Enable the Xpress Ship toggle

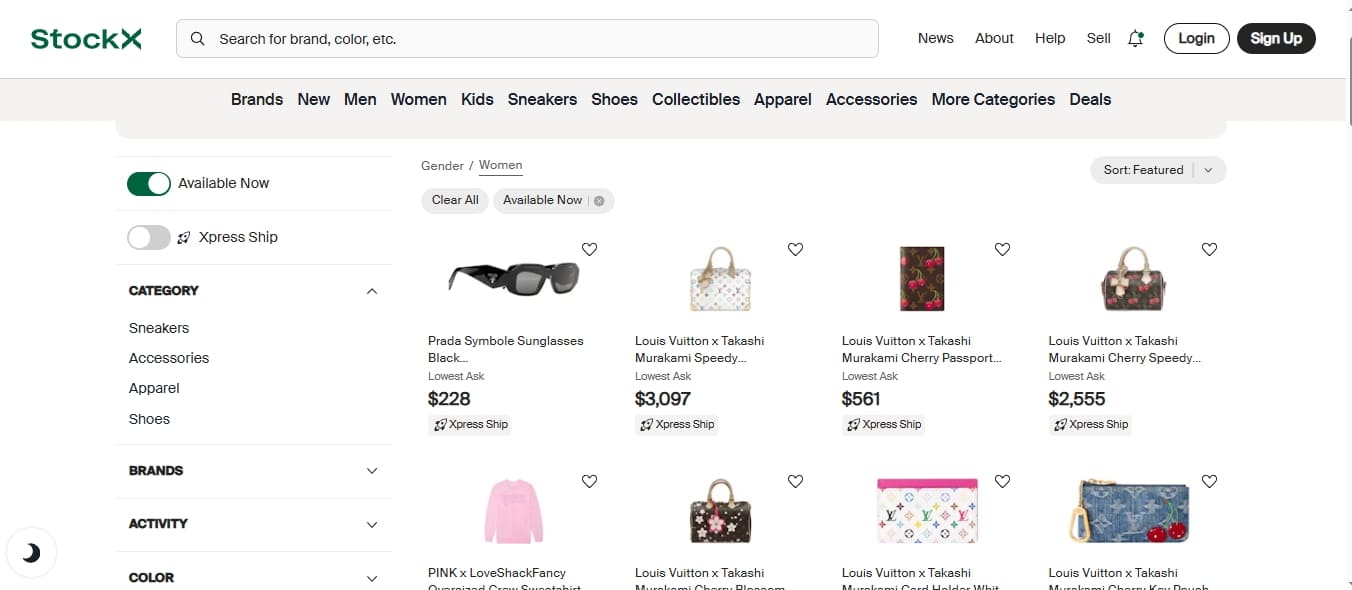tap(149, 238)
